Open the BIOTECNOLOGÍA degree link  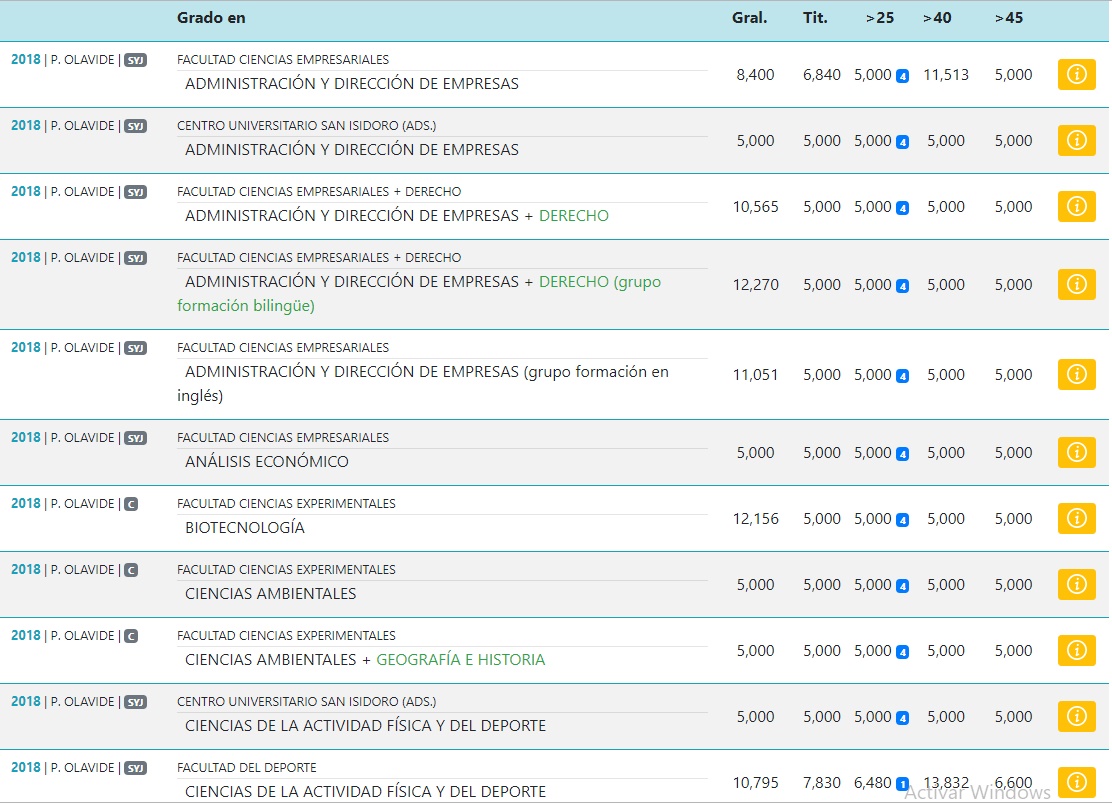(x=245, y=528)
